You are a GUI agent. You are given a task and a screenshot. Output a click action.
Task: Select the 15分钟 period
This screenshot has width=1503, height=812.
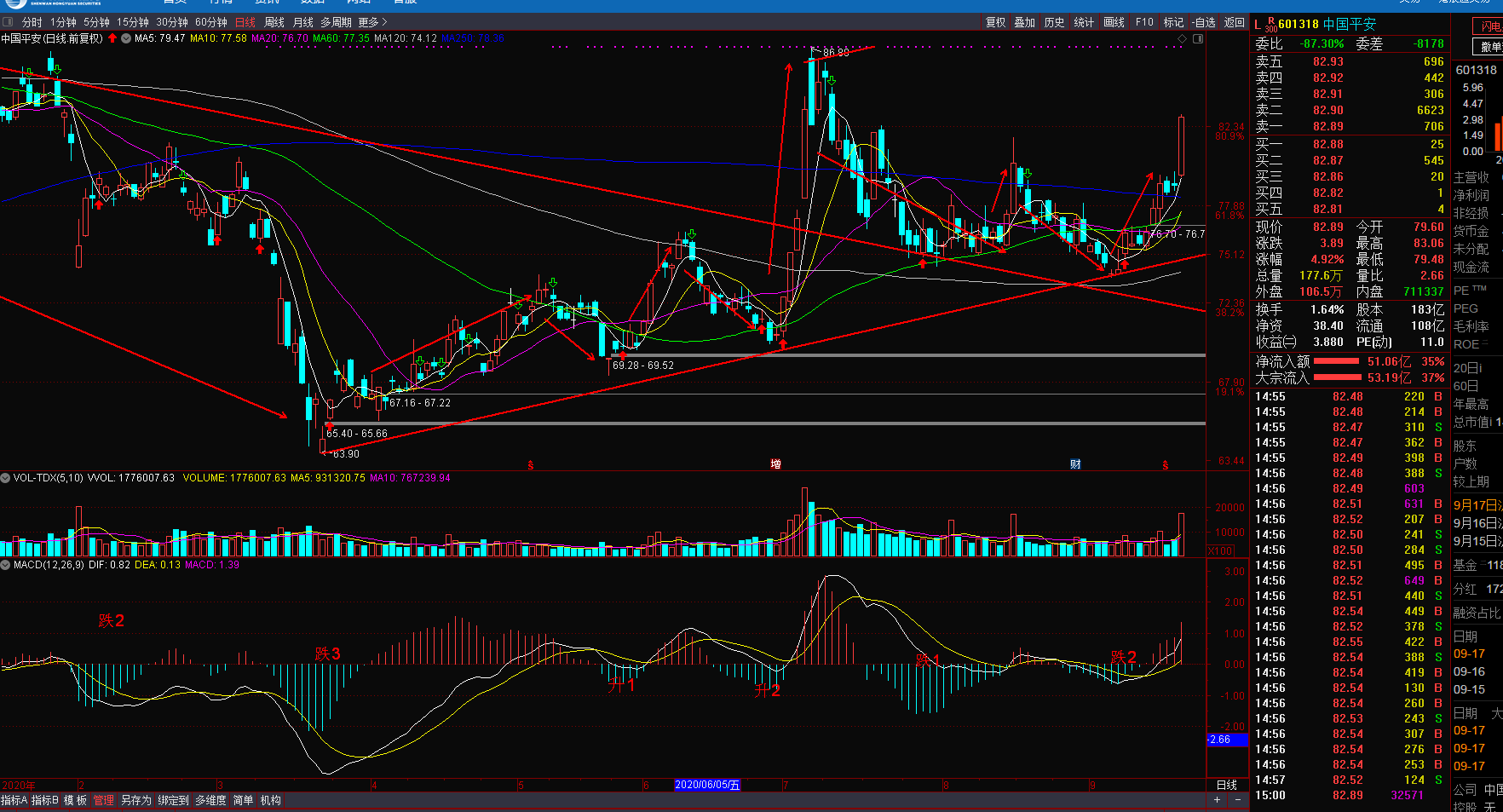pos(133,22)
